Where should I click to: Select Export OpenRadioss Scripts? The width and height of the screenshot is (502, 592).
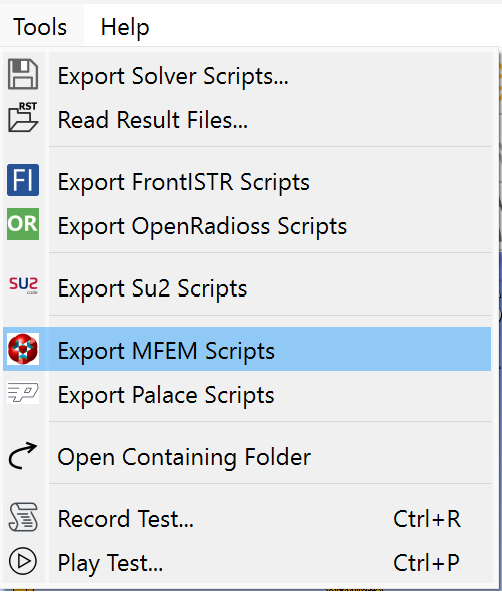(247, 226)
